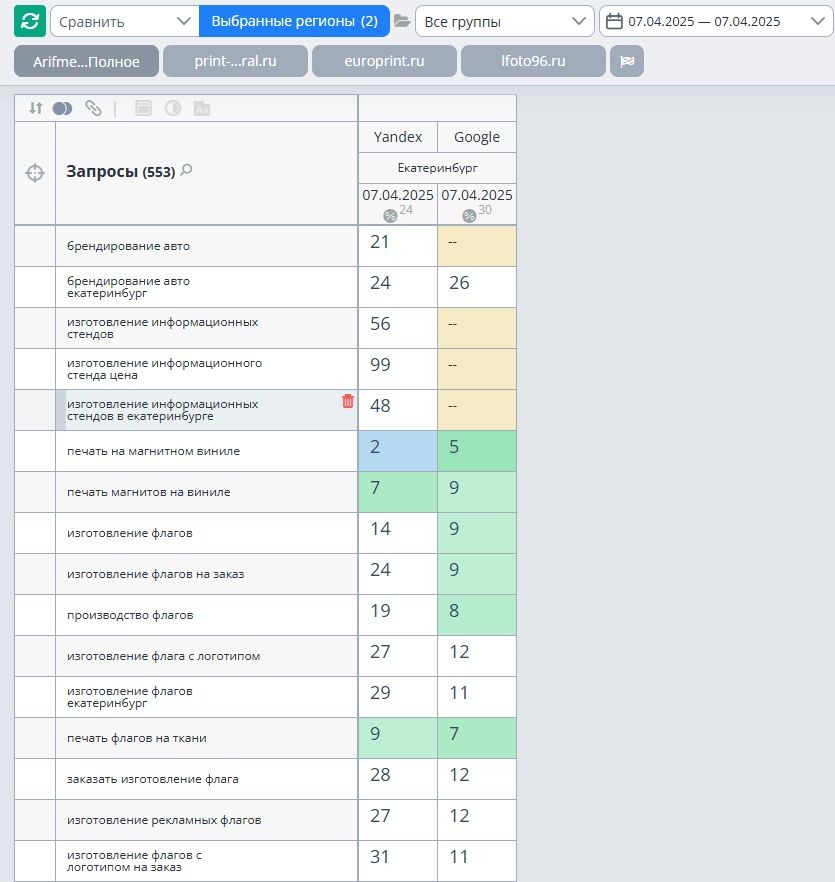The width and height of the screenshot is (835, 882).
Task: Click the flag icon after competitor tabs
Action: pos(627,61)
